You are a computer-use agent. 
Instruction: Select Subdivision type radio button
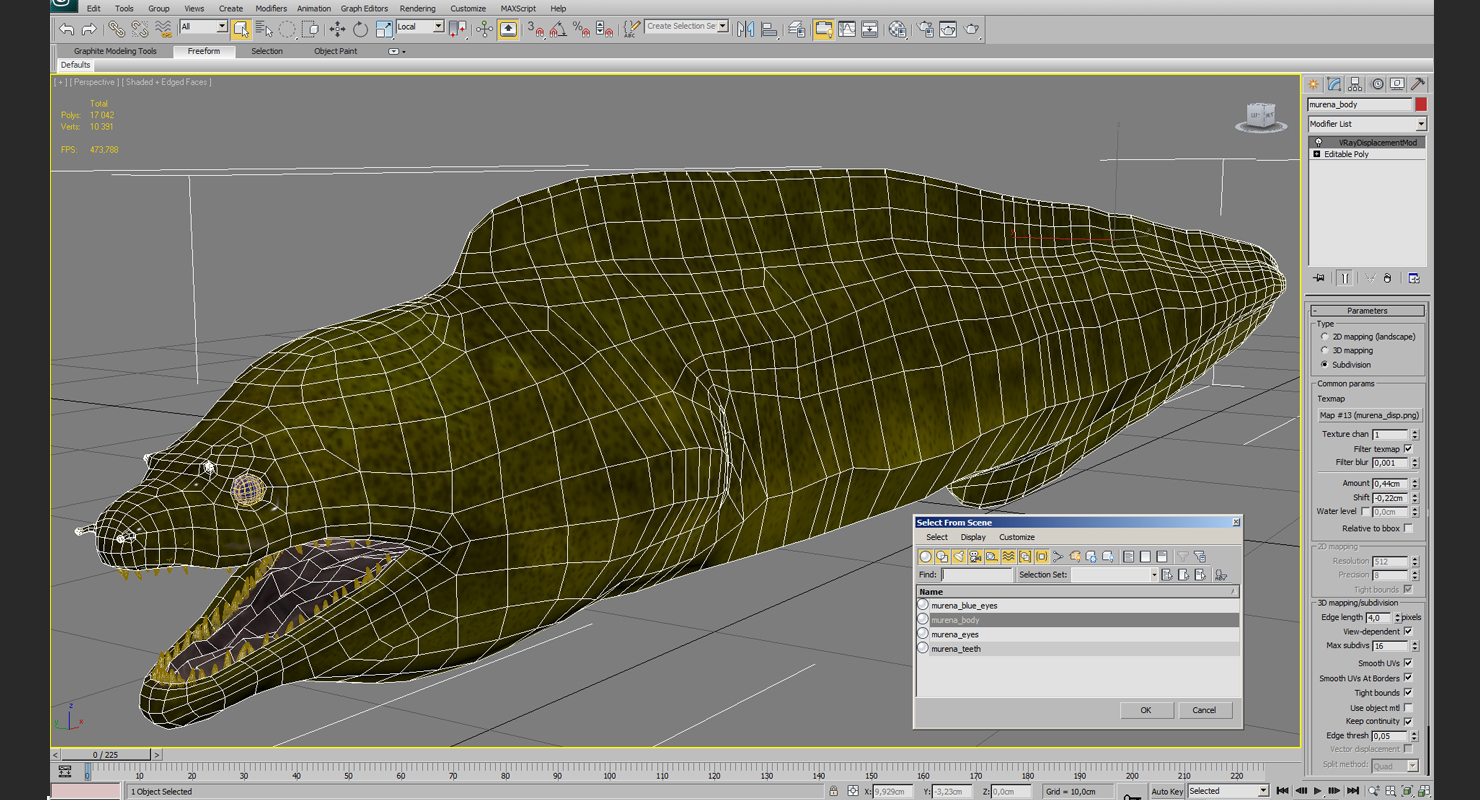(x=1325, y=365)
